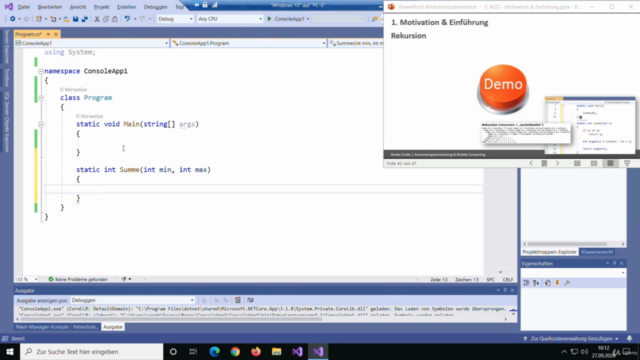Open Firefox from the taskbar
This screenshot has width=640, height=360.
tap(256, 351)
